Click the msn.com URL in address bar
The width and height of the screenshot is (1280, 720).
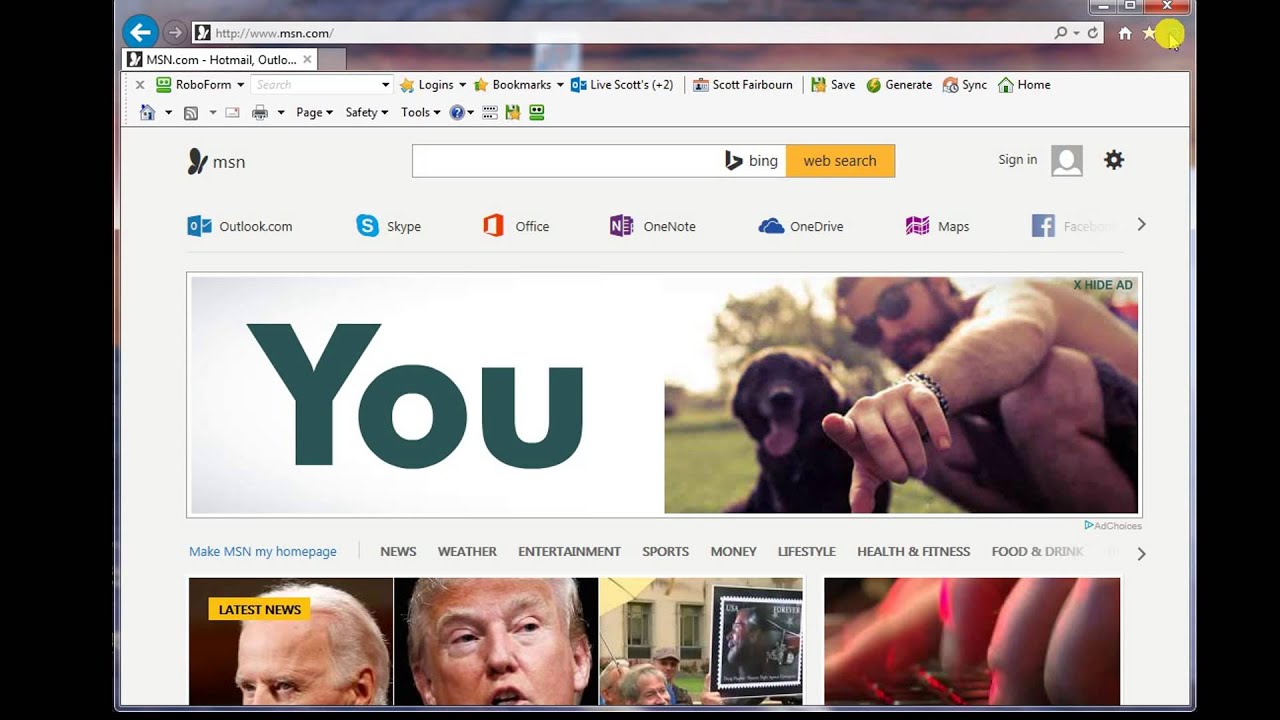275,33
